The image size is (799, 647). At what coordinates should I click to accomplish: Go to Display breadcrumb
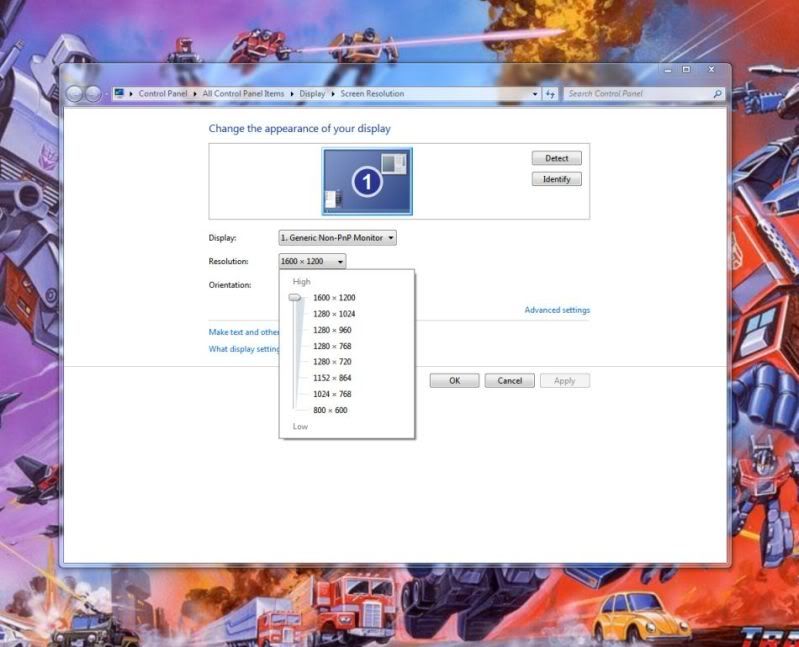pyautogui.click(x=312, y=94)
